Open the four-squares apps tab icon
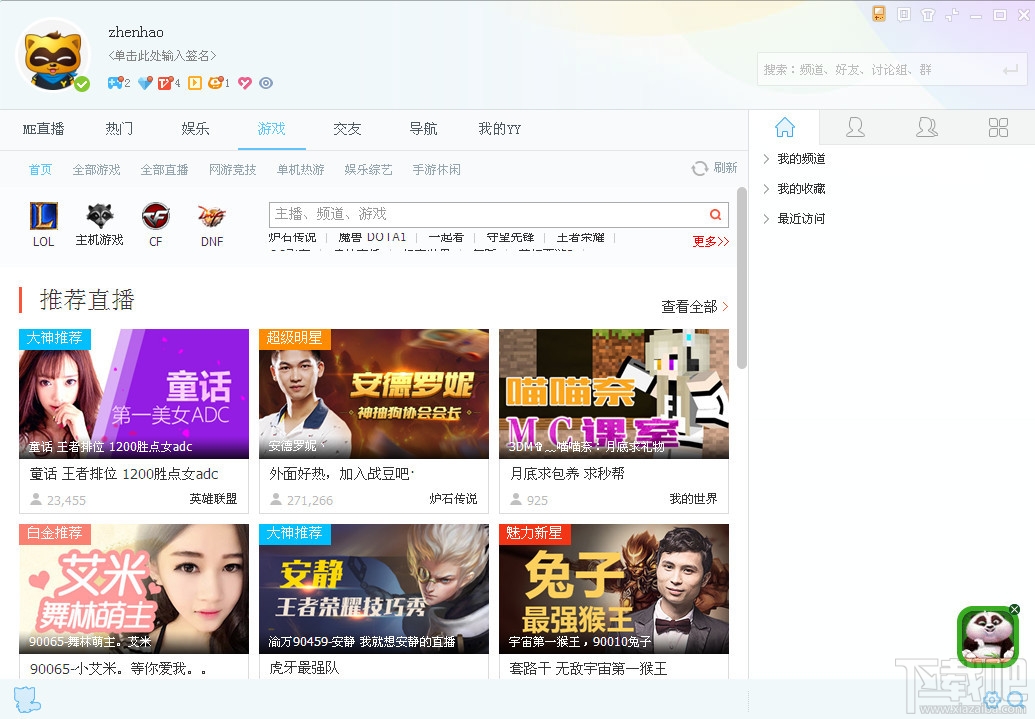1035x719 pixels. [x=998, y=127]
